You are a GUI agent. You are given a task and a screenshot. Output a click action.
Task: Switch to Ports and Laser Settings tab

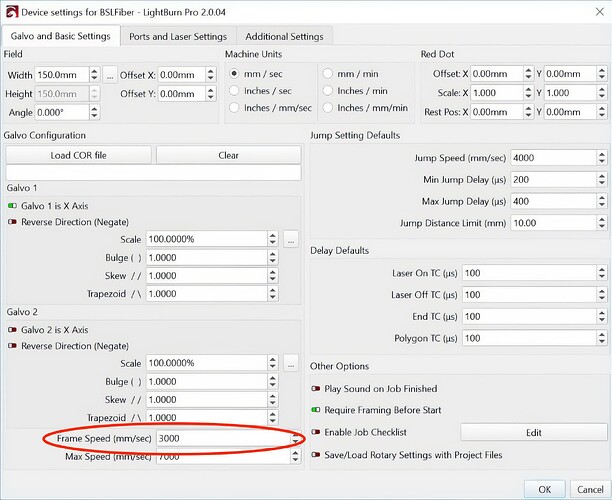[178, 36]
